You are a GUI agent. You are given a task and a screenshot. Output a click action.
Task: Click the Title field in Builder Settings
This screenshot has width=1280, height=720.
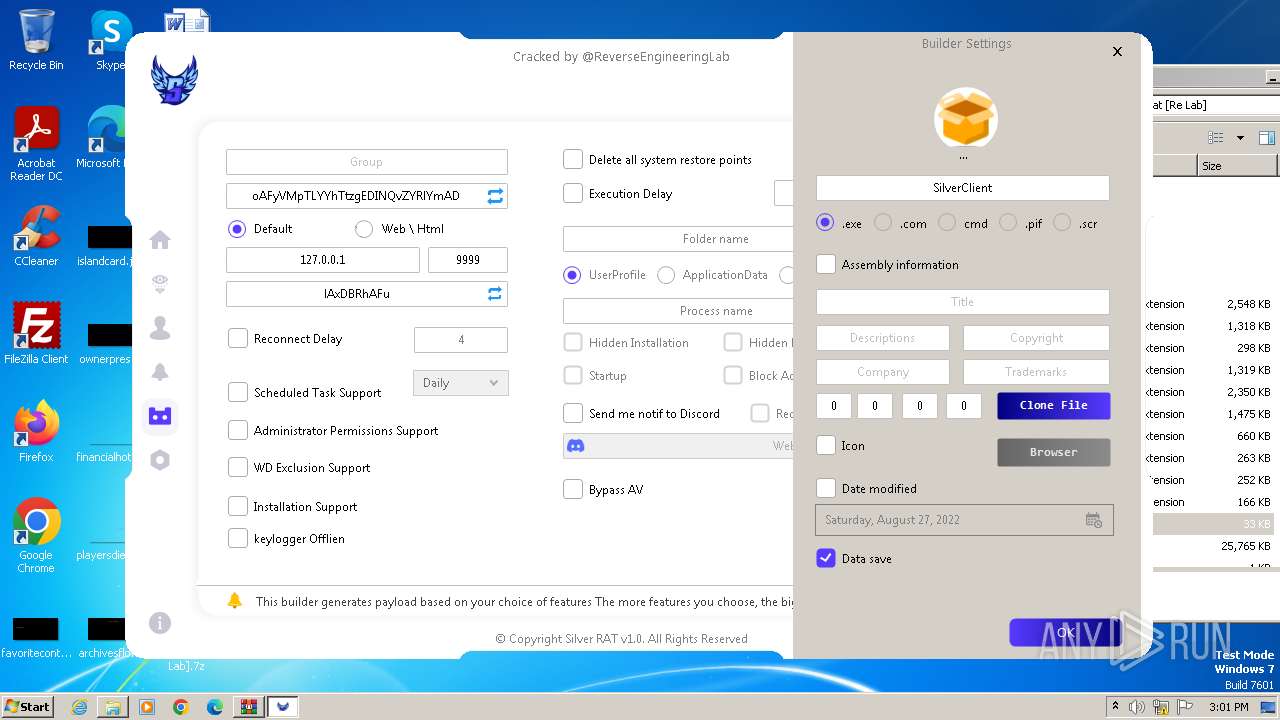pos(963,302)
